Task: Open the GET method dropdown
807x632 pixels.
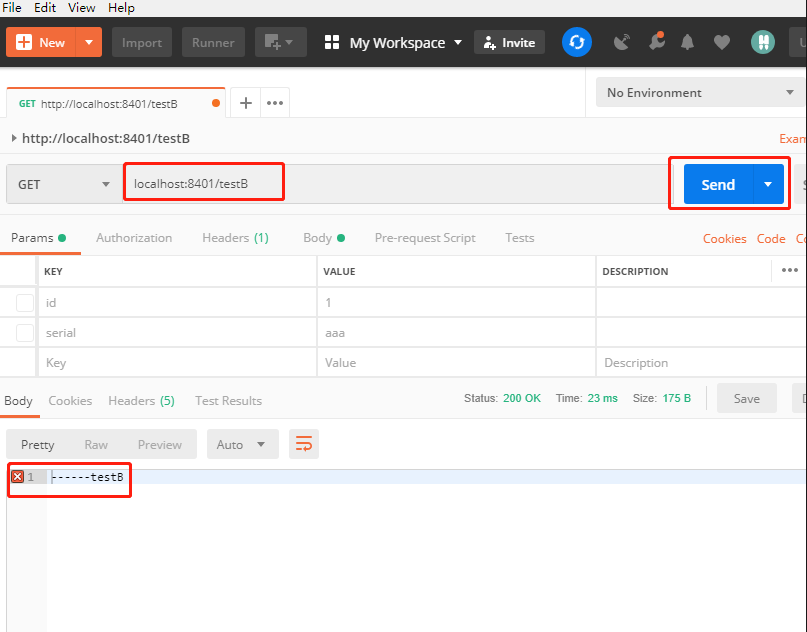Action: [64, 184]
